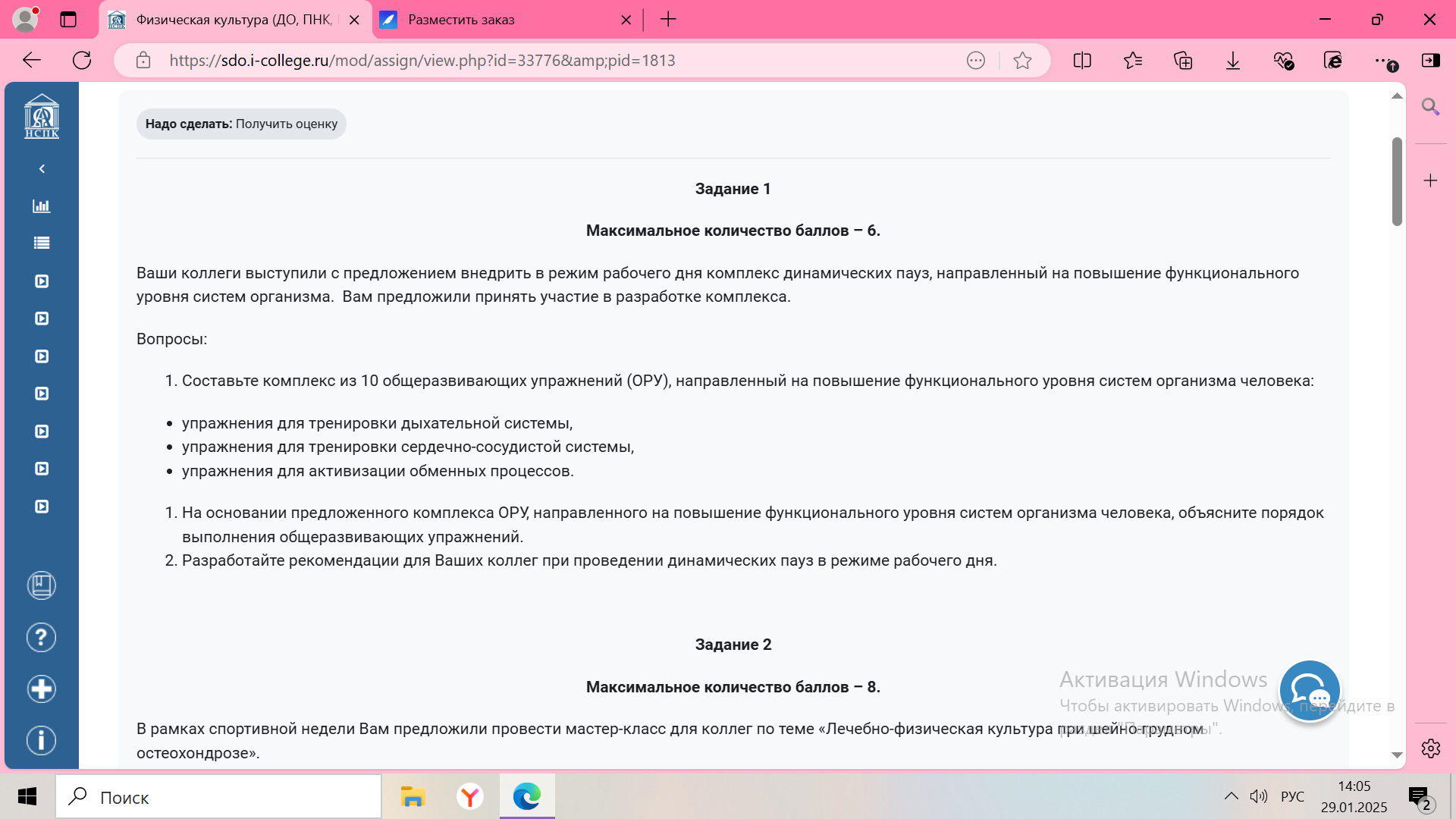Click the info circle icon in the sidebar
This screenshot has height=819, width=1456.
[42, 740]
